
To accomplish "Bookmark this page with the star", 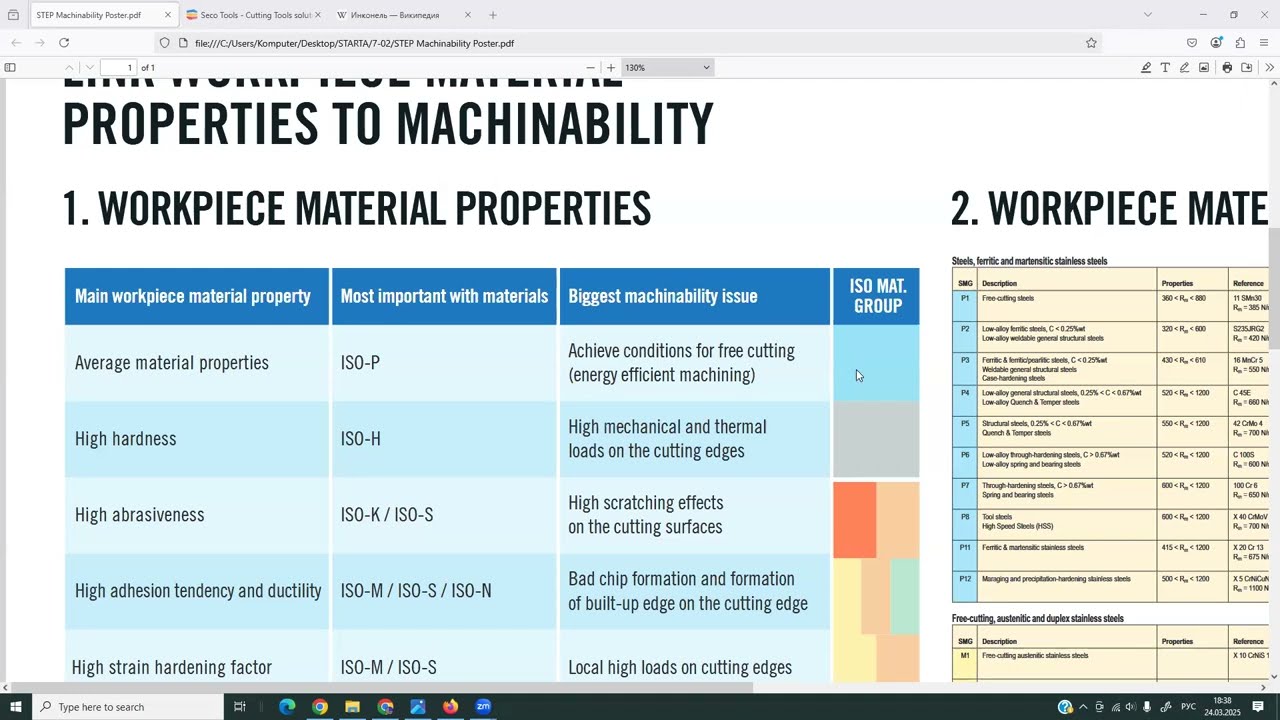I will (1091, 43).
